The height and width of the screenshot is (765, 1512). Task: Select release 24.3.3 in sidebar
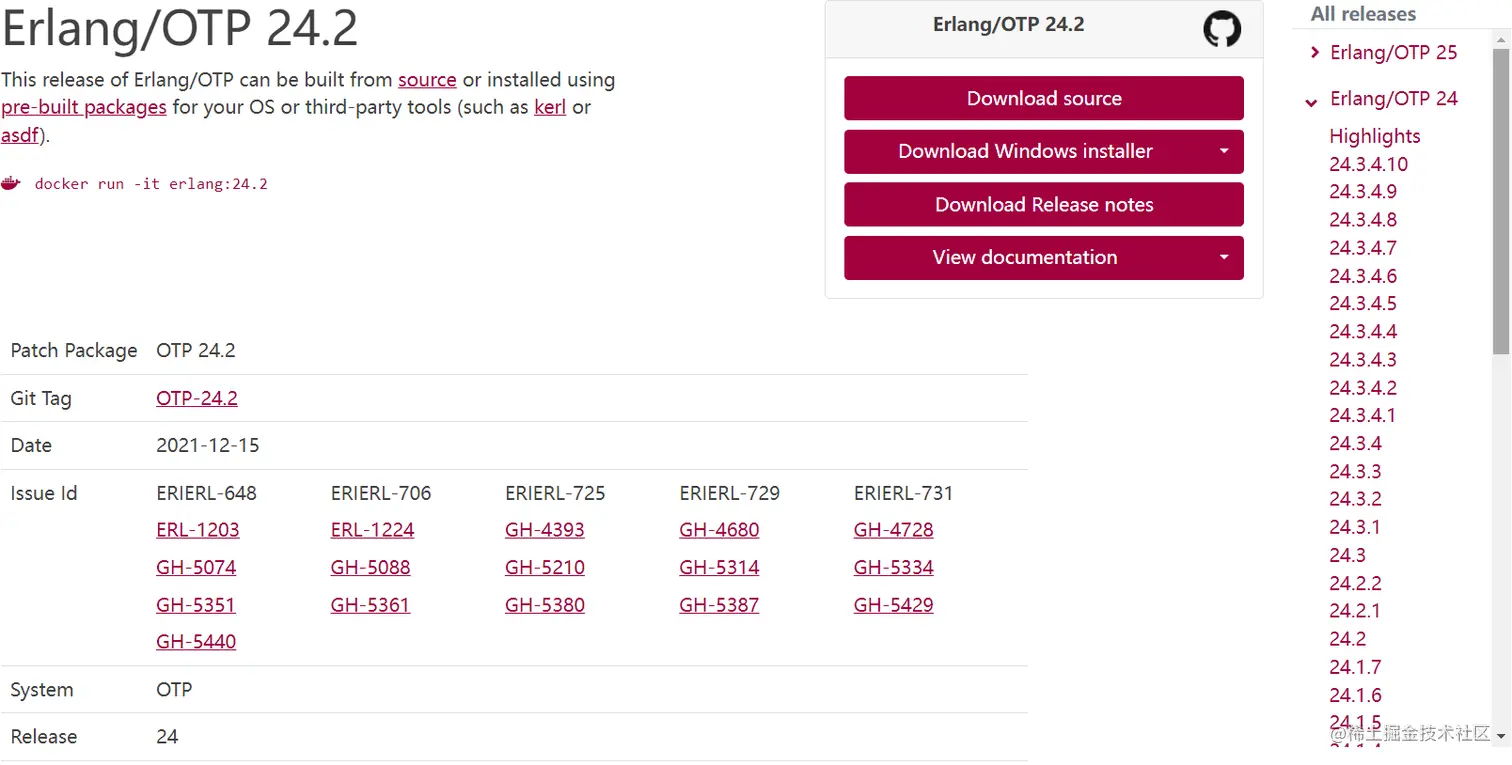click(x=1355, y=471)
